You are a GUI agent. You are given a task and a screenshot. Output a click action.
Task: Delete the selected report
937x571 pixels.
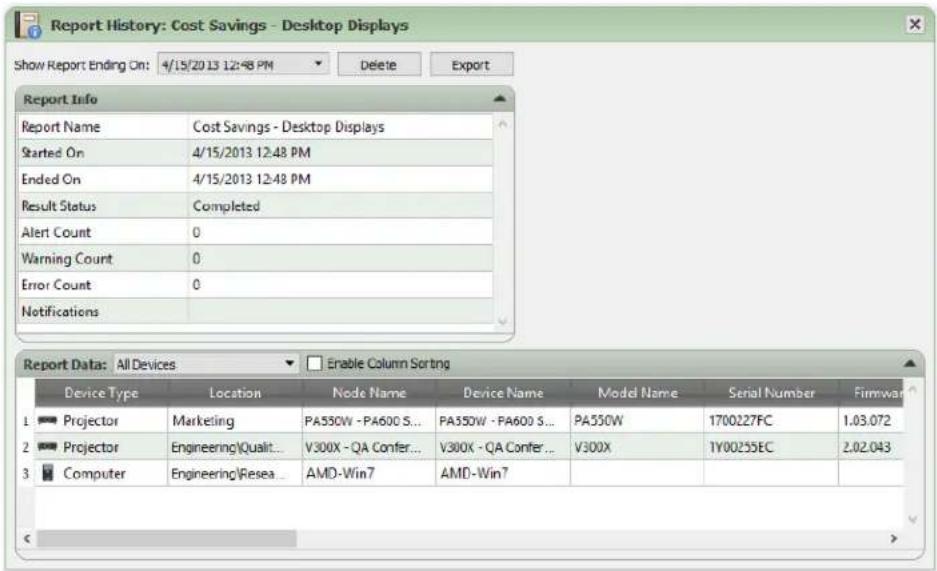(x=379, y=65)
